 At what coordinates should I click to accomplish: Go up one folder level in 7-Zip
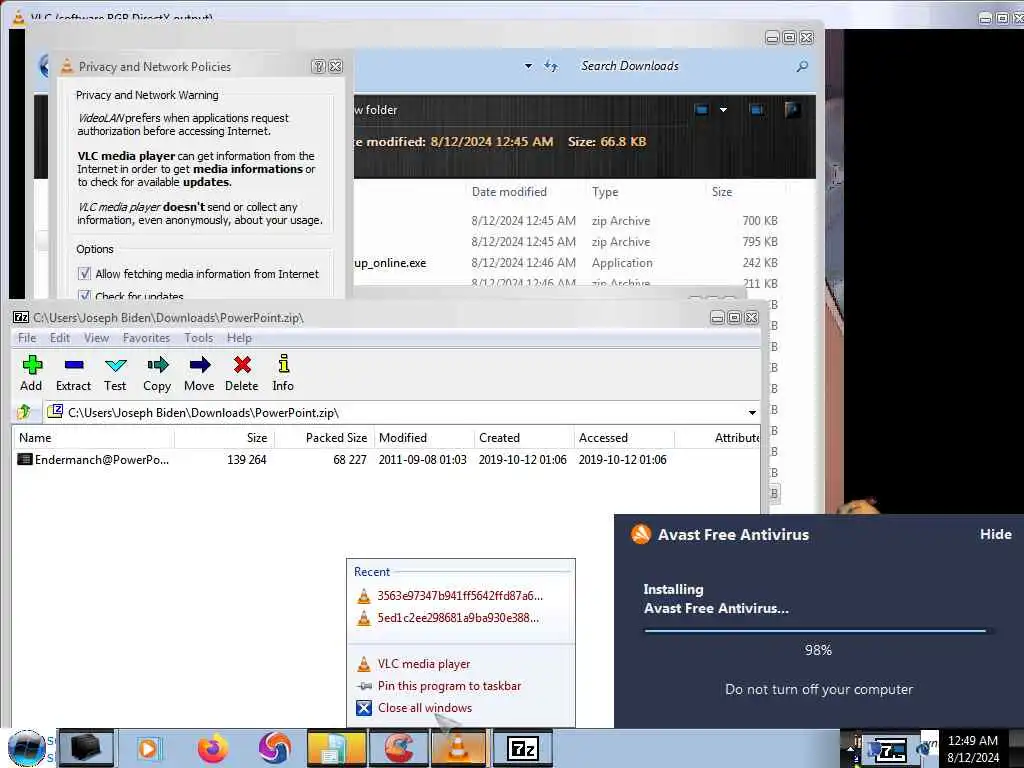[24, 412]
